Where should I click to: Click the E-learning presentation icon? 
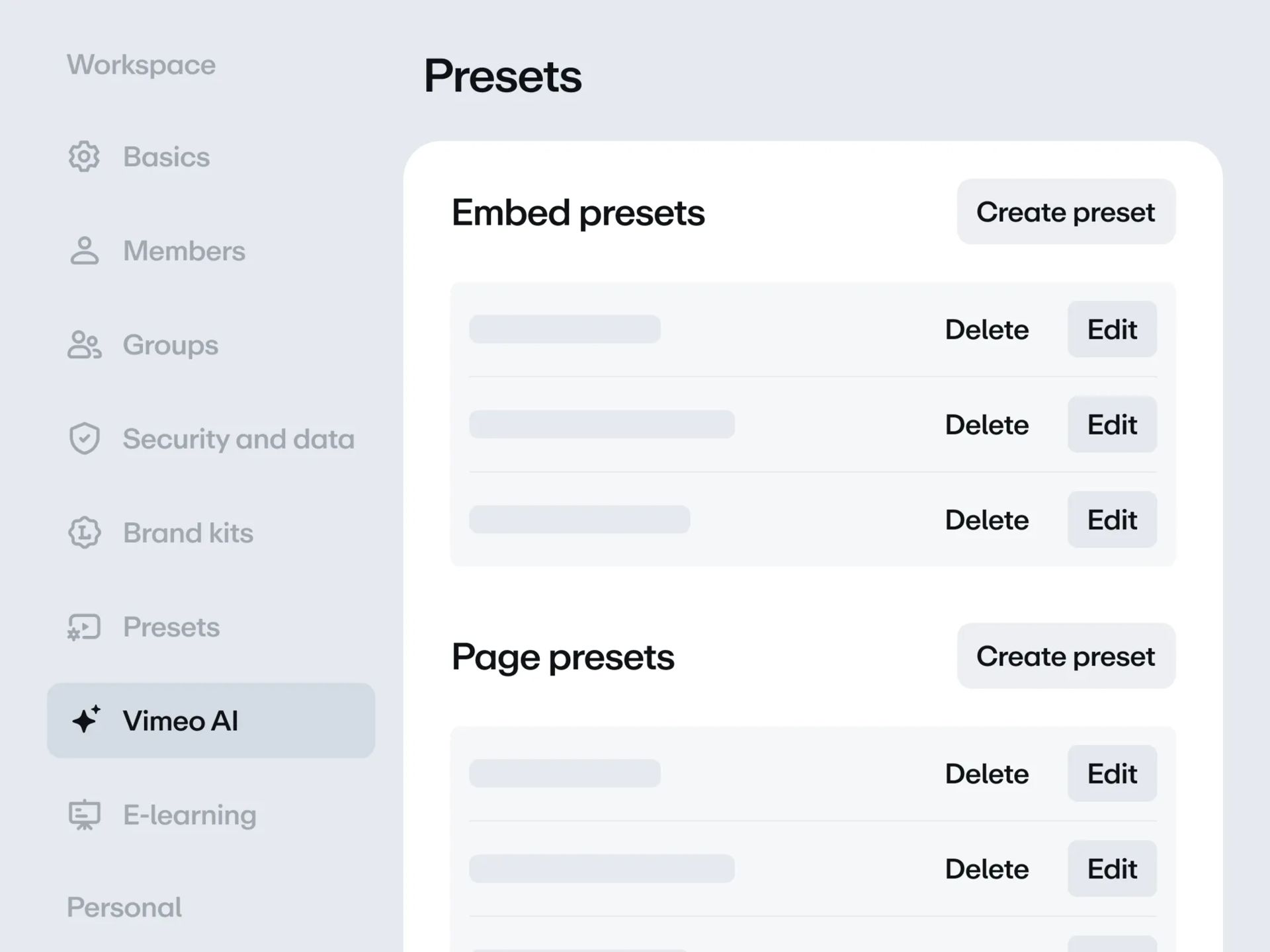point(84,814)
